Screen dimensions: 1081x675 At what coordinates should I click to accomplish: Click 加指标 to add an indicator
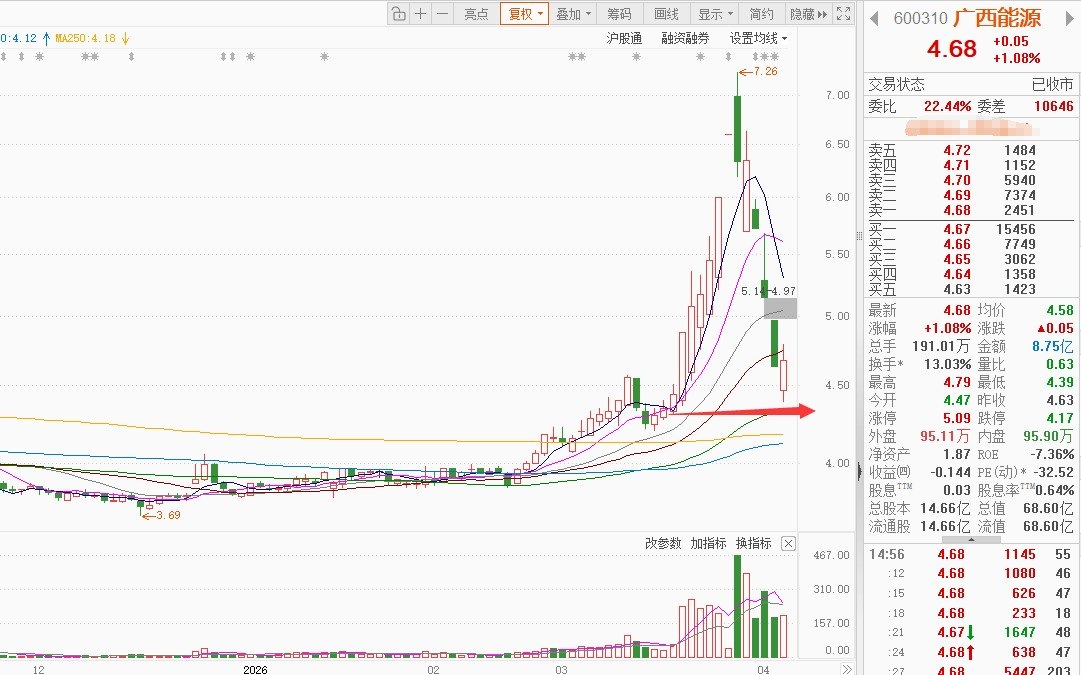point(708,543)
